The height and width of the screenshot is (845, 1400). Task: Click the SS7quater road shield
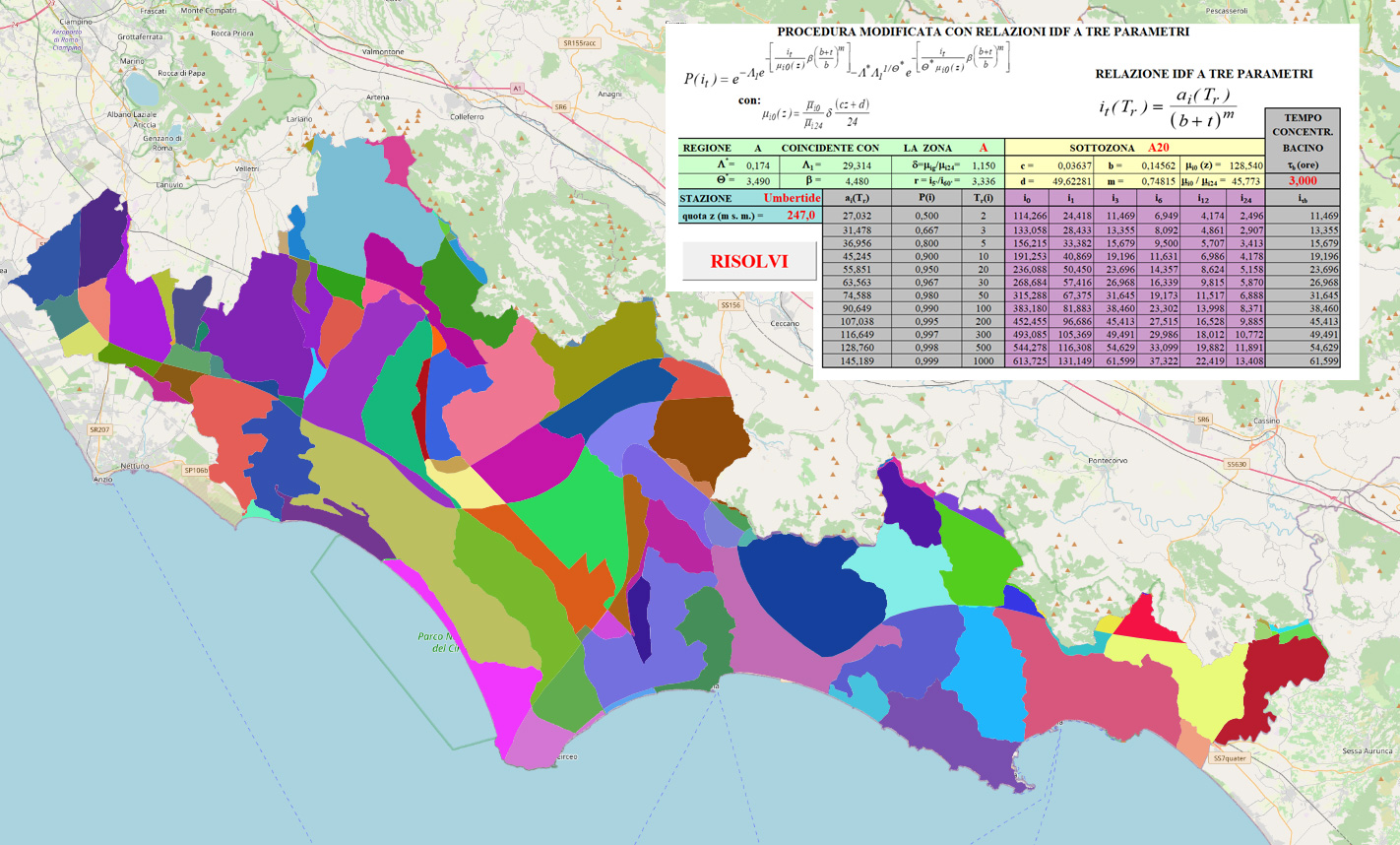click(1230, 758)
